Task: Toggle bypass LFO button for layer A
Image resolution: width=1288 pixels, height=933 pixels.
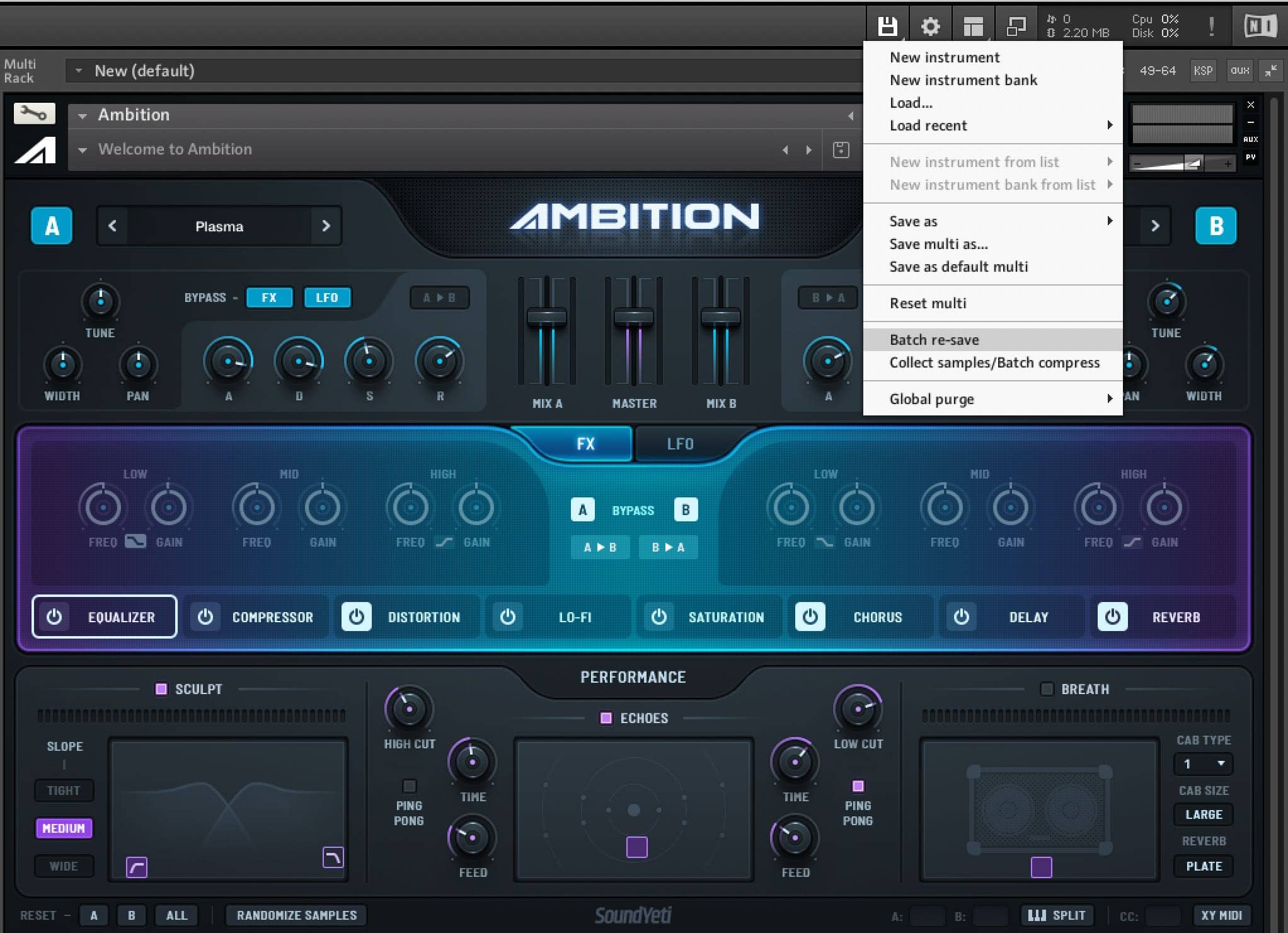Action: tap(327, 298)
